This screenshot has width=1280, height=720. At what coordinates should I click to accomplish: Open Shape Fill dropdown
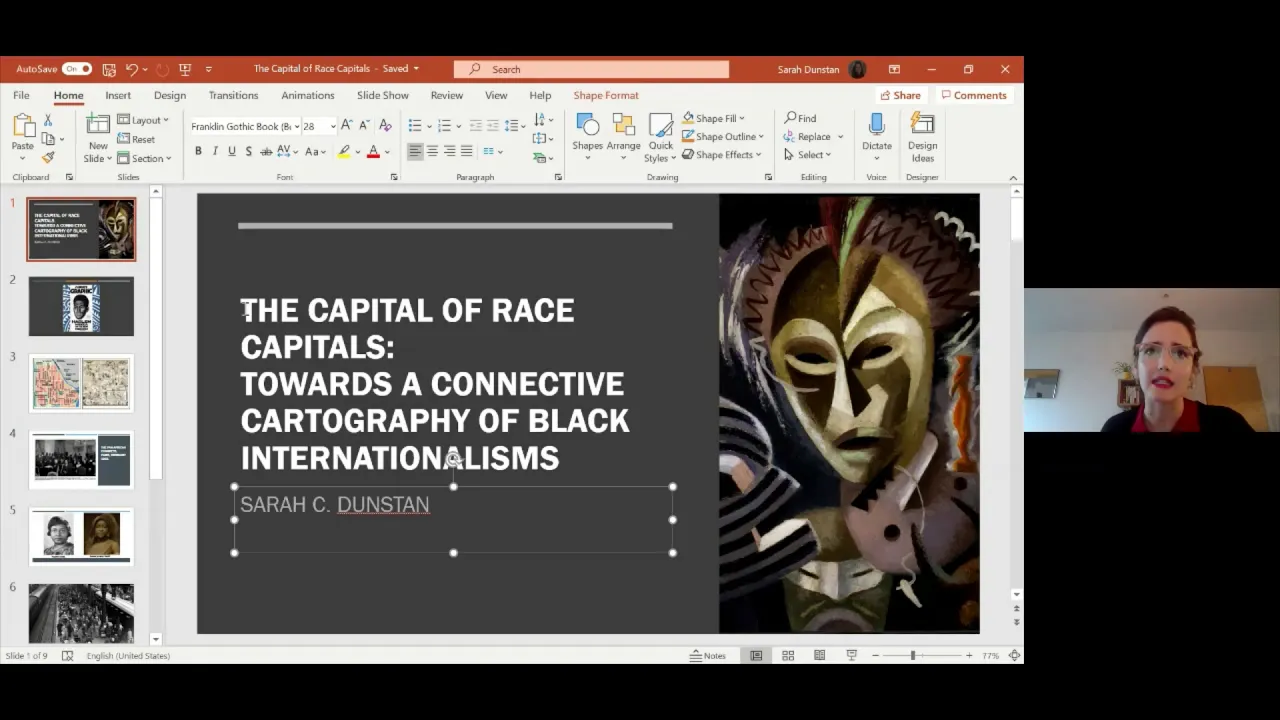tap(713, 118)
